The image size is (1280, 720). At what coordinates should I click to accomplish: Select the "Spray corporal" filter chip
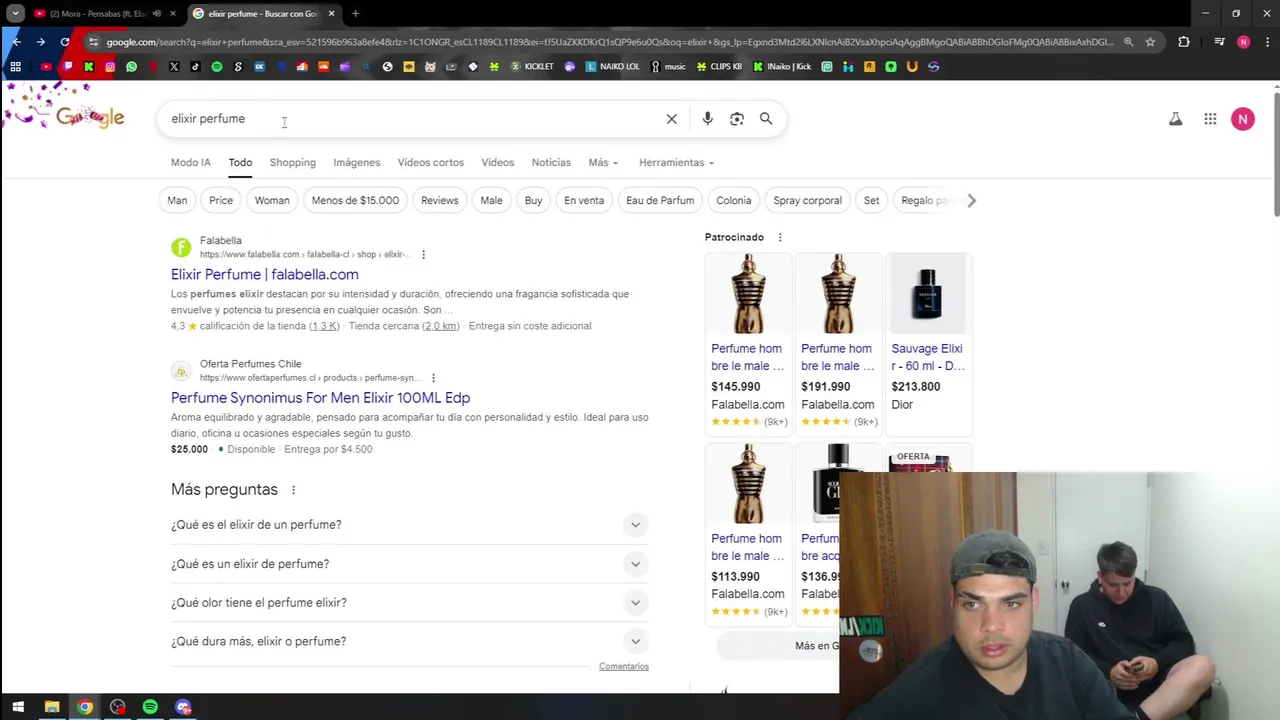point(807,200)
